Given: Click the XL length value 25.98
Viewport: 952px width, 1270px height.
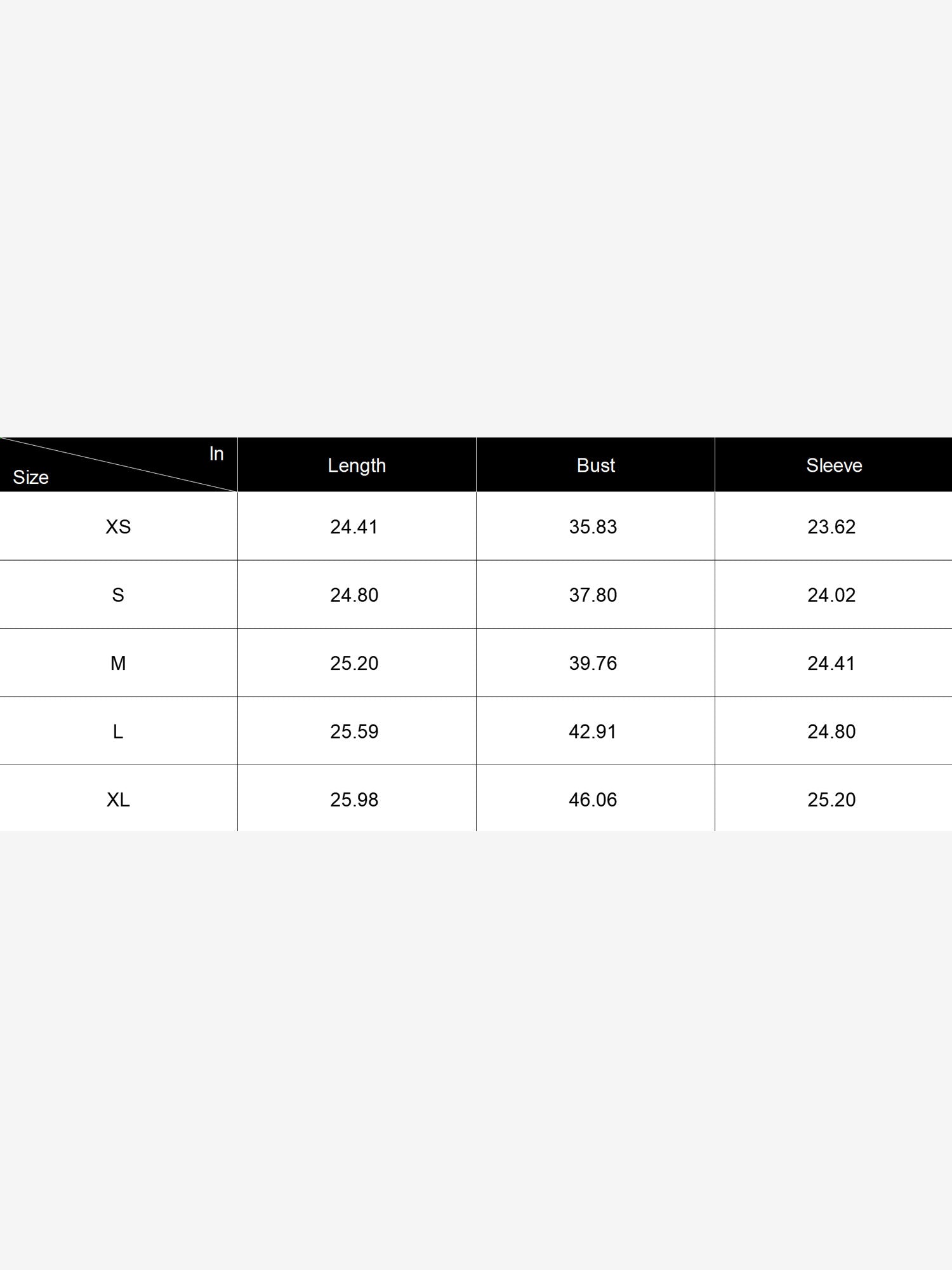Looking at the screenshot, I should tap(354, 799).
